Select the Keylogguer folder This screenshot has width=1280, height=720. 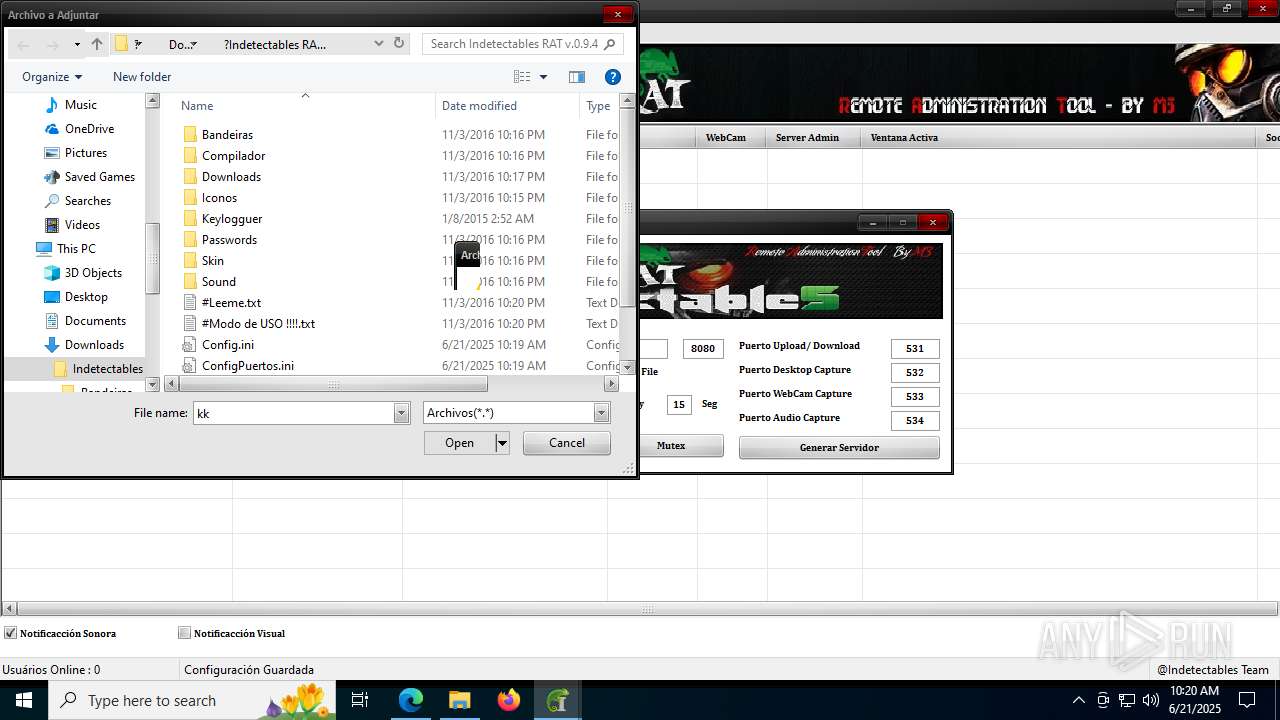point(232,219)
